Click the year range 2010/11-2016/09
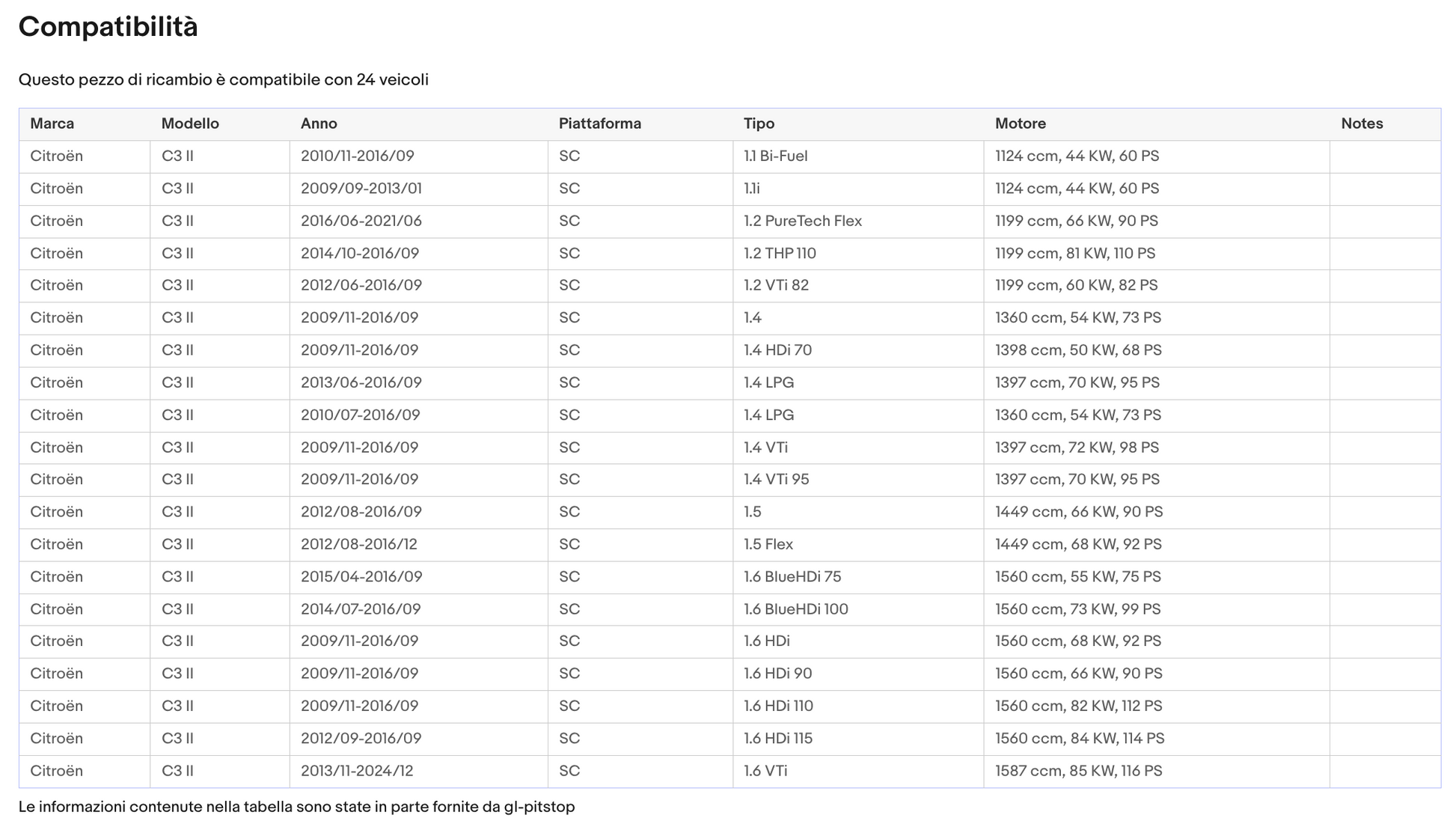Viewport: 1456px width, 836px height. 358,156
